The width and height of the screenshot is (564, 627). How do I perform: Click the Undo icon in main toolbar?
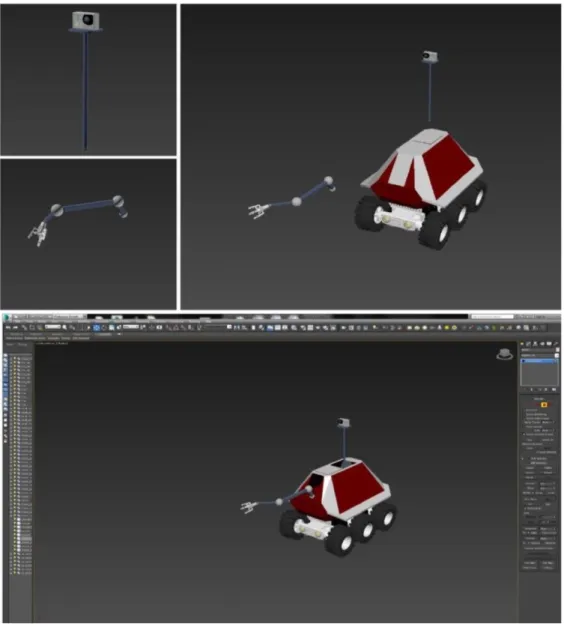tap(8, 327)
